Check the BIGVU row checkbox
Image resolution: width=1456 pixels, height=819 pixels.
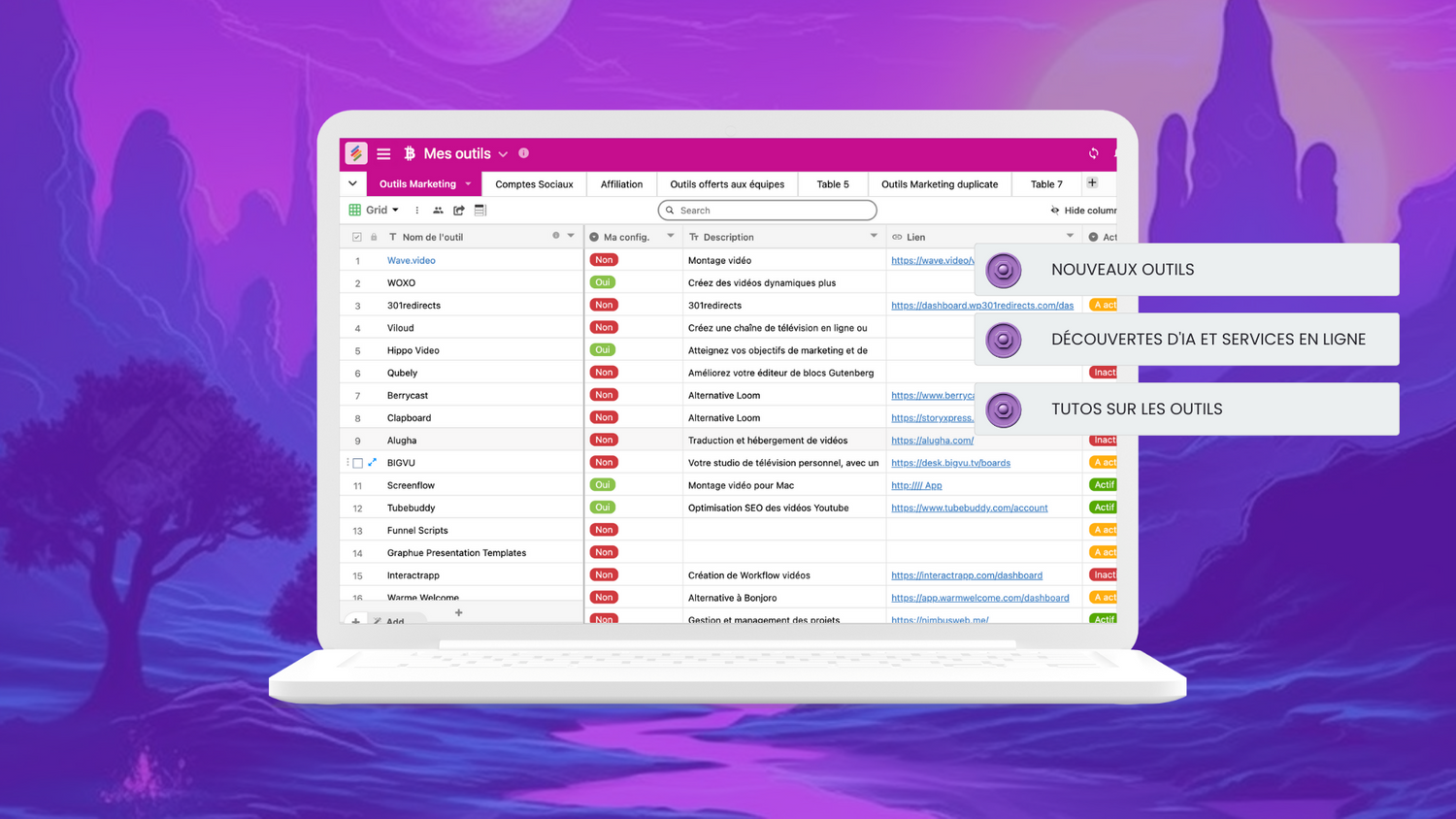357,463
